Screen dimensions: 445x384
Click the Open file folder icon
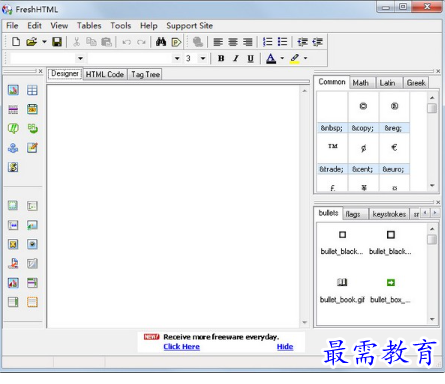point(32,42)
